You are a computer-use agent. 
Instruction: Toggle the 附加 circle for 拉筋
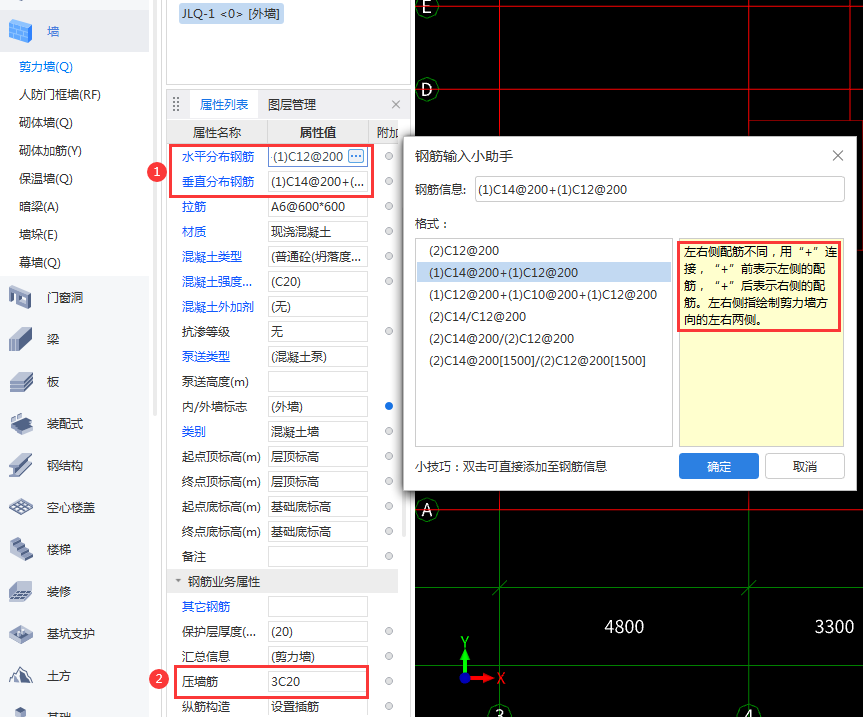coord(389,206)
